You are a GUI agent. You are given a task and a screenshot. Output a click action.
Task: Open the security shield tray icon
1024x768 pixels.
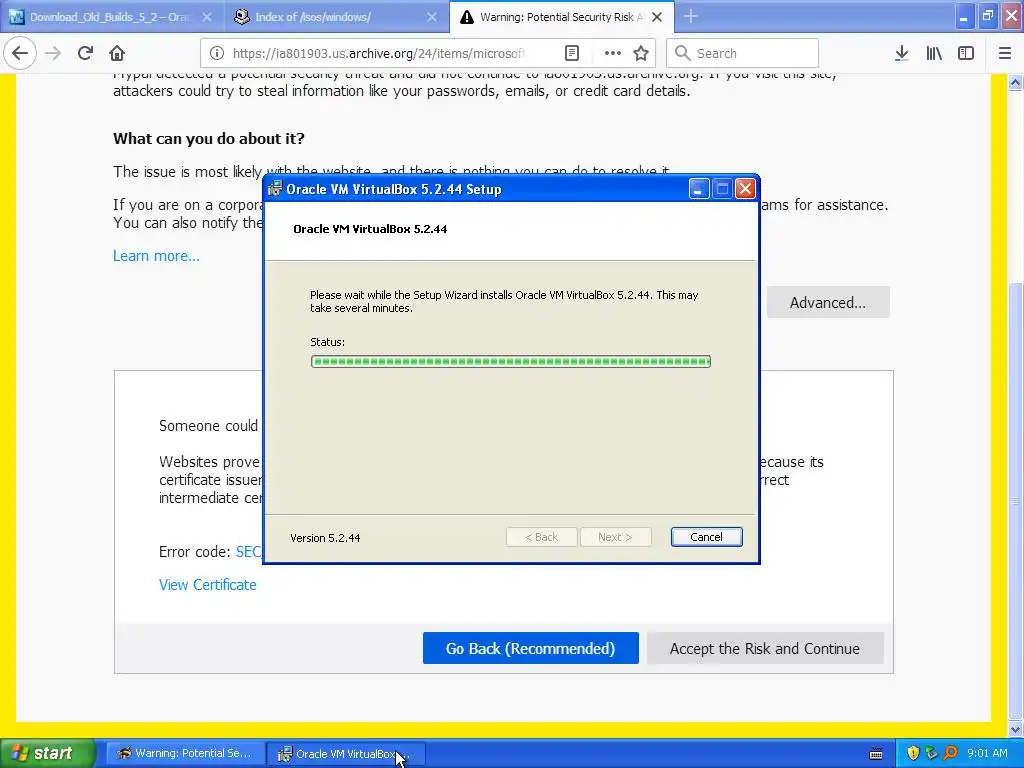click(913, 754)
